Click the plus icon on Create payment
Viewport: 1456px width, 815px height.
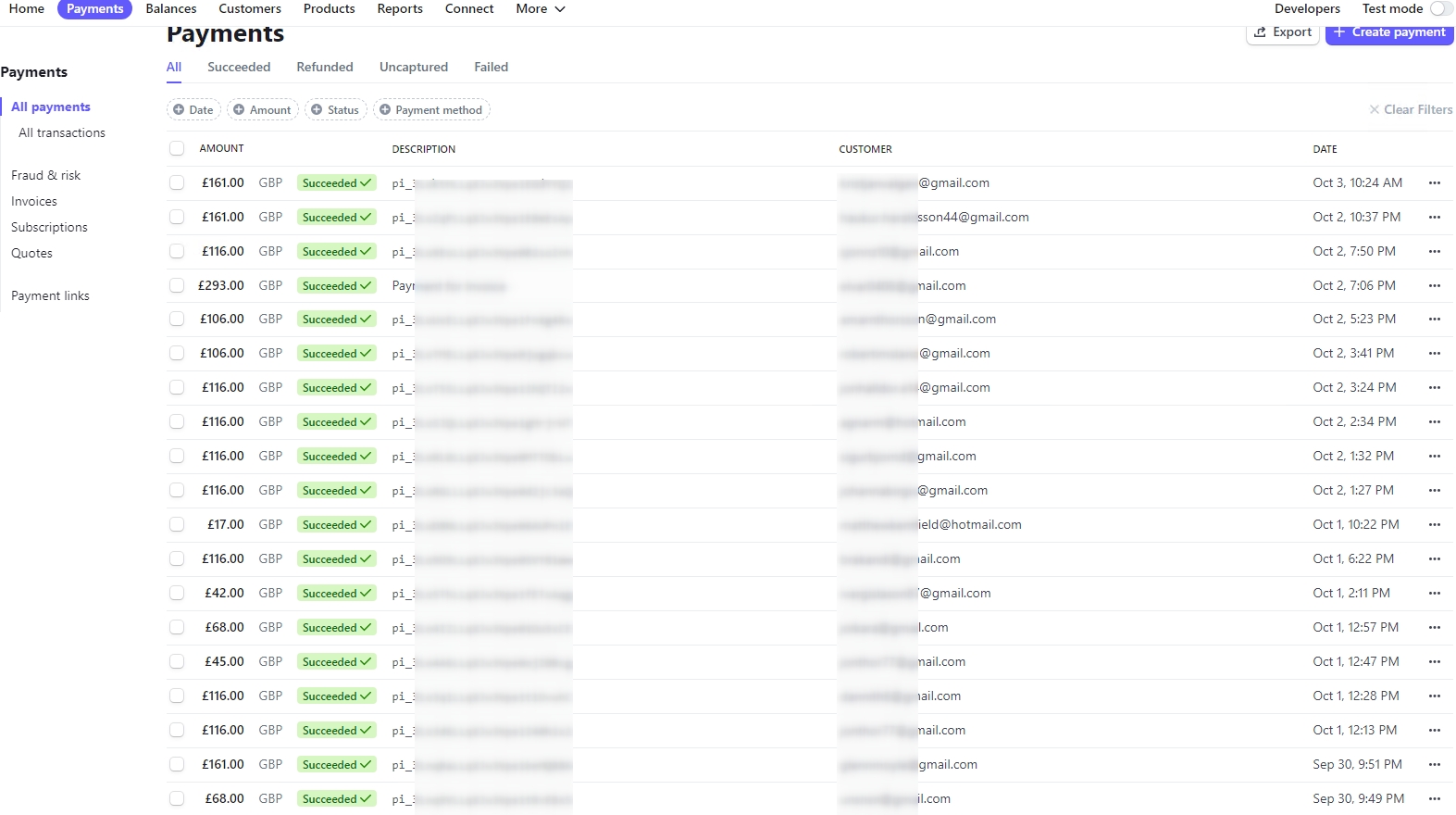pos(1339,32)
